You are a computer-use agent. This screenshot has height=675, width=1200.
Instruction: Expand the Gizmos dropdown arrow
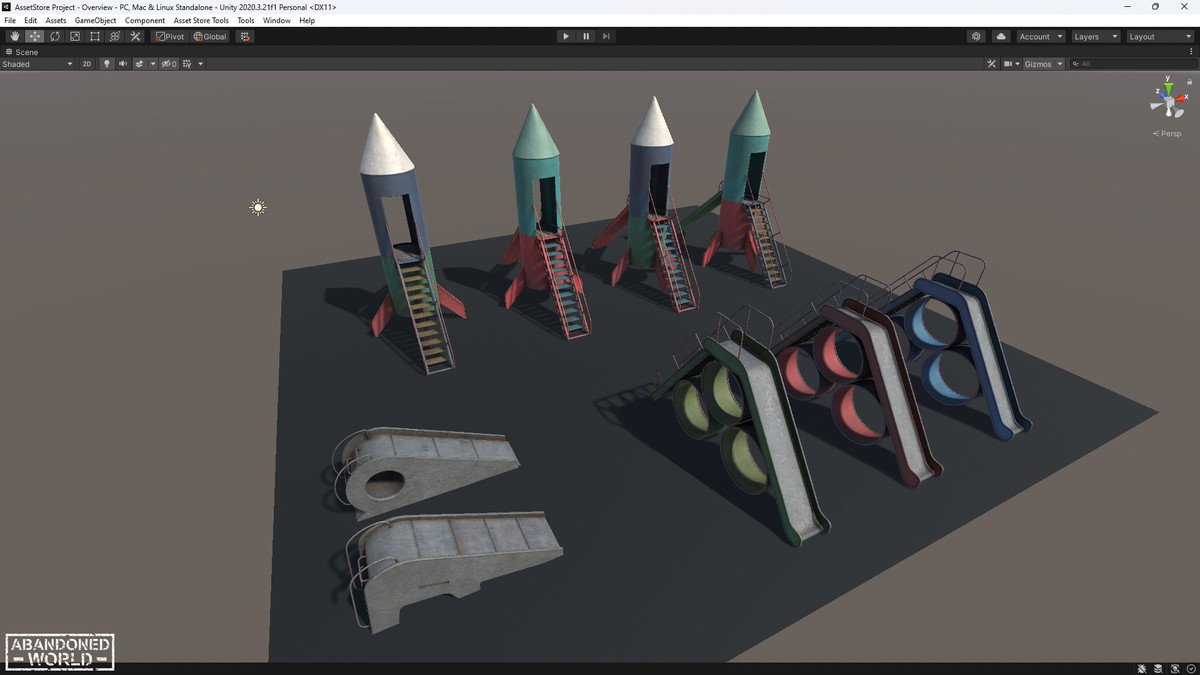(x=1060, y=64)
